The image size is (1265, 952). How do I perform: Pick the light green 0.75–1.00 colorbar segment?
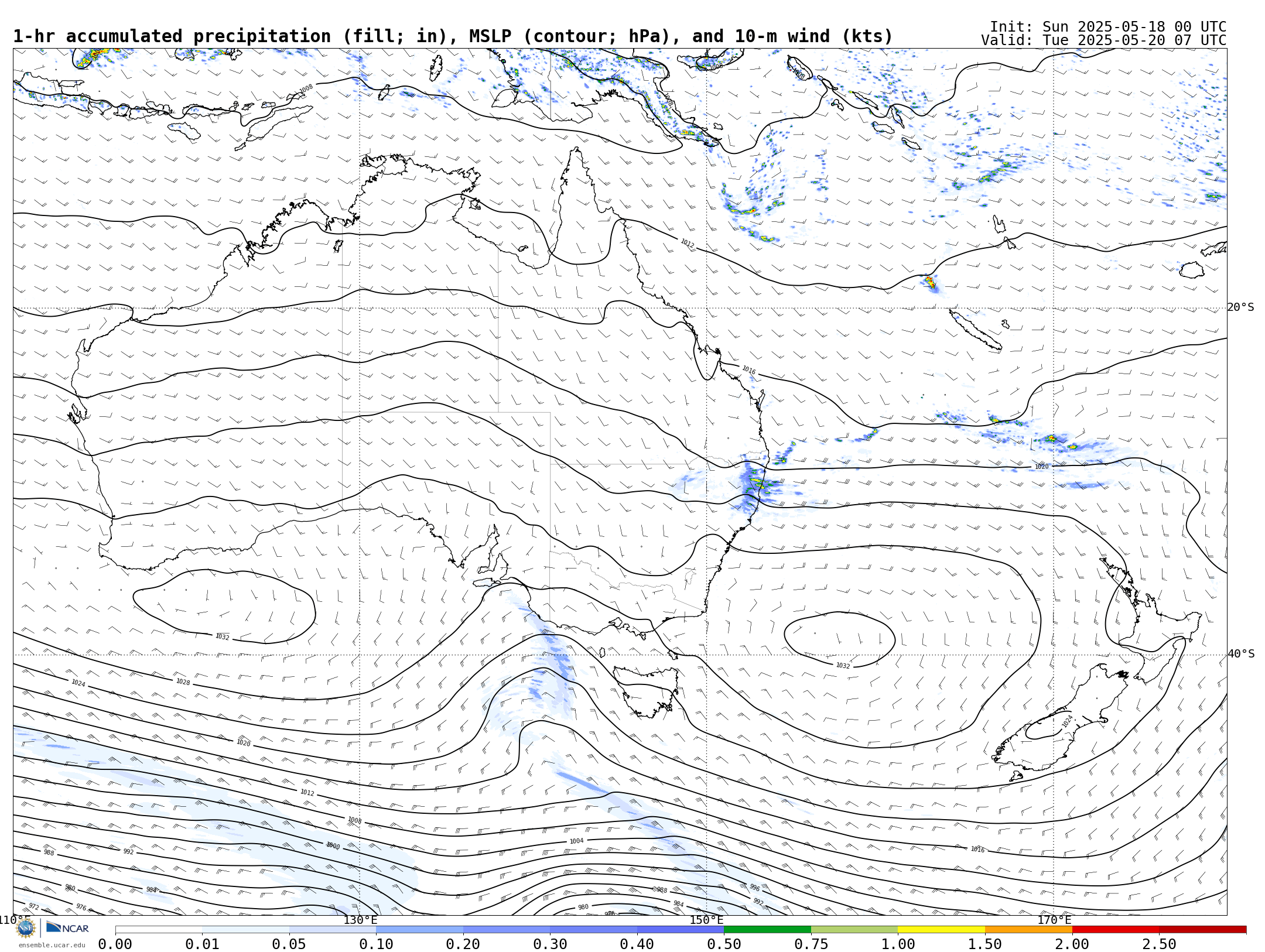pyautogui.click(x=854, y=930)
